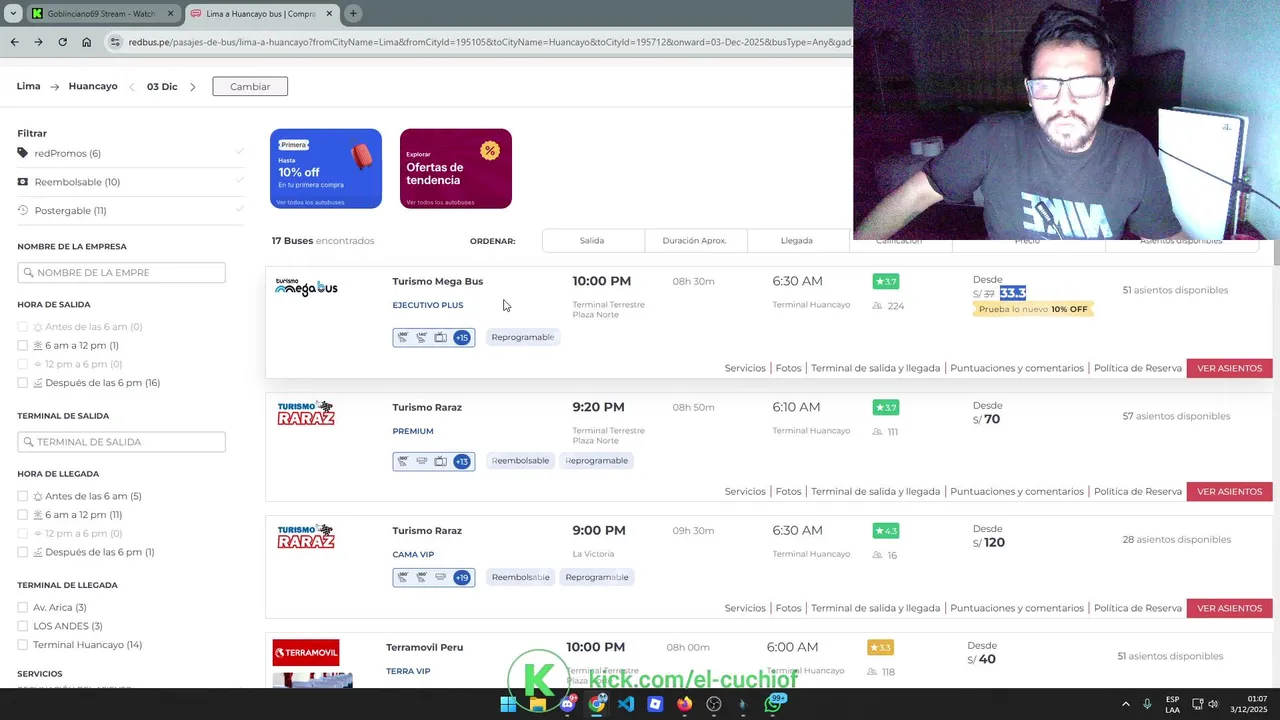Check arrival 6 am a 12 pm (11)
The width and height of the screenshot is (1280, 720).
pyautogui.click(x=23, y=515)
